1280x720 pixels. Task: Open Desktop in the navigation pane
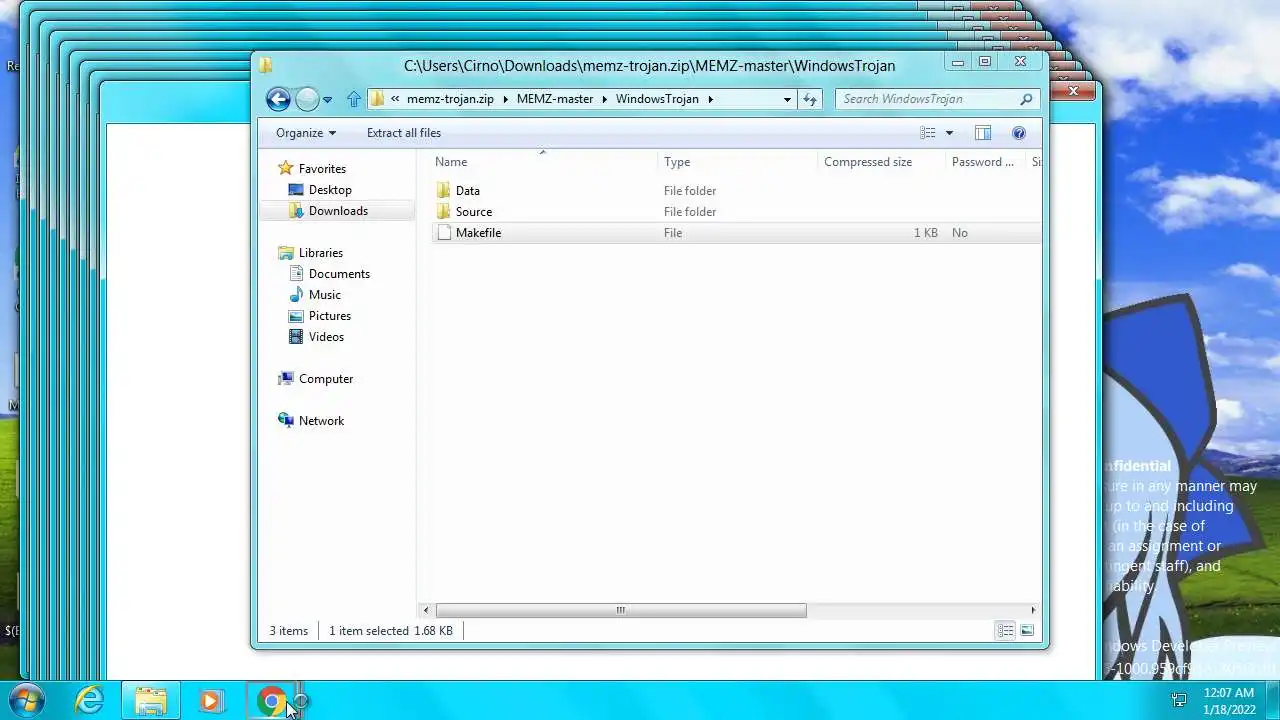tap(330, 190)
